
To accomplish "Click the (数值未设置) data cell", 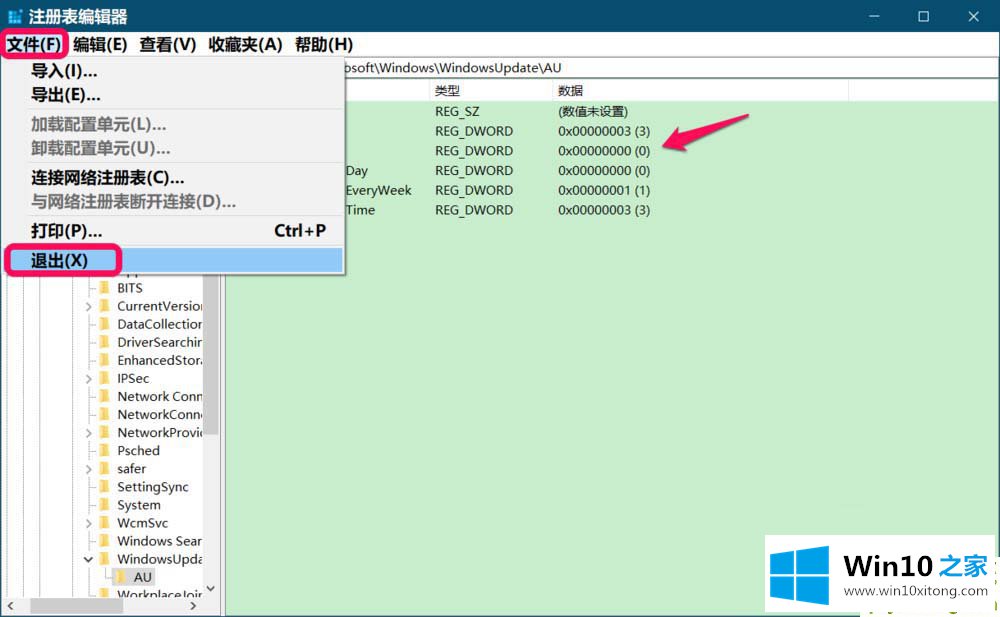I will click(x=593, y=111).
